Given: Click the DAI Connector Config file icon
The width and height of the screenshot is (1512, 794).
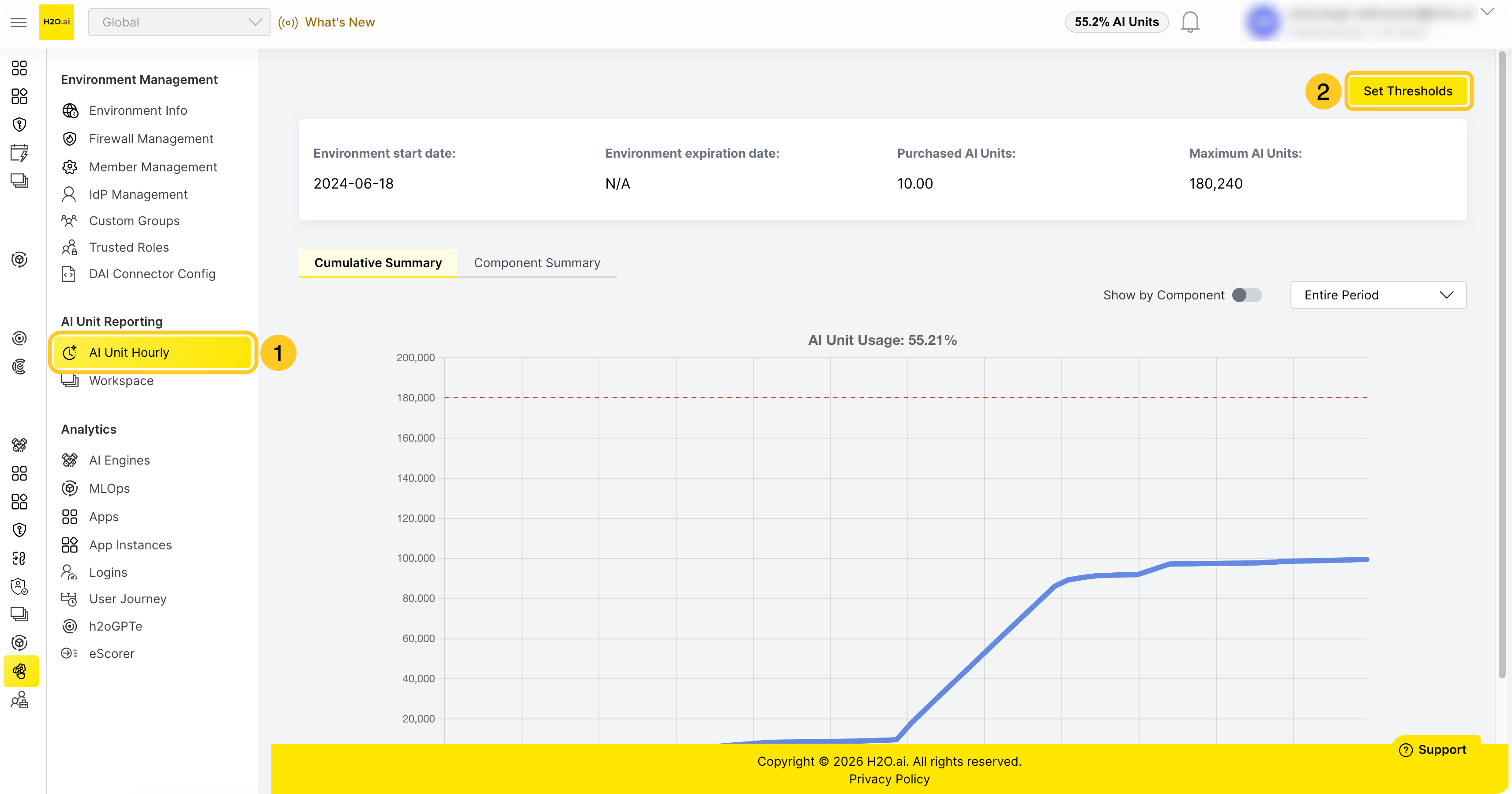Looking at the screenshot, I should 69,274.
